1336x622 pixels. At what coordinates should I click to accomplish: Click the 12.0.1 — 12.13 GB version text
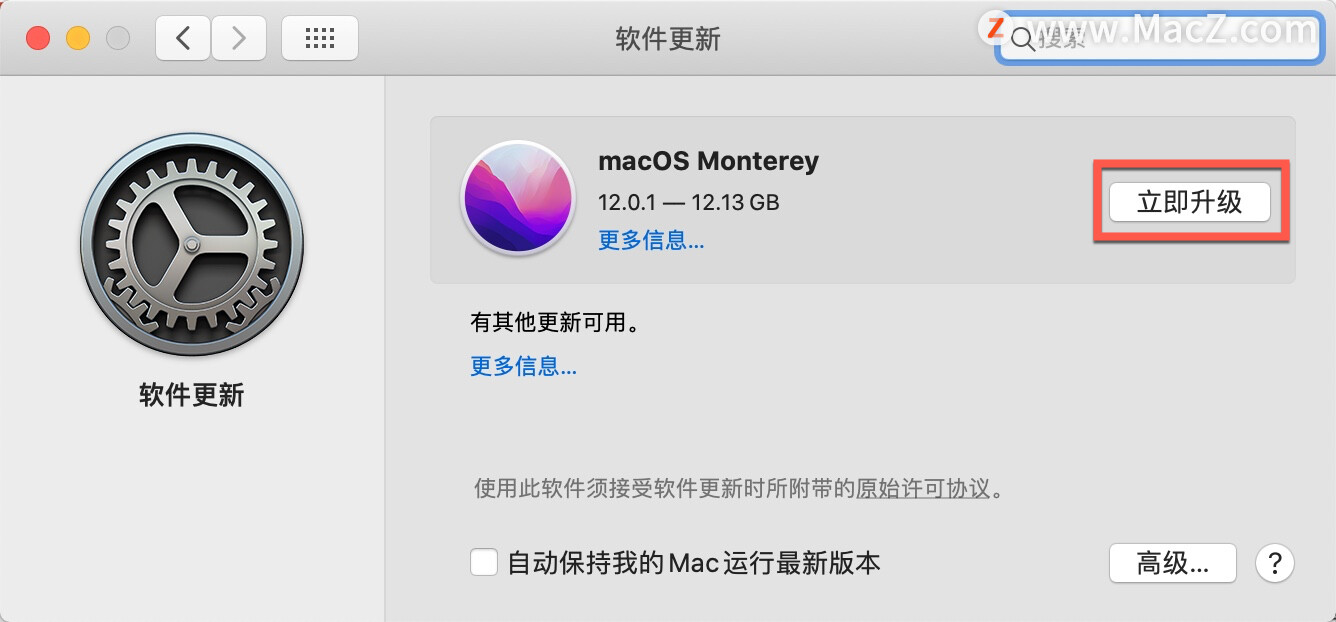[688, 202]
